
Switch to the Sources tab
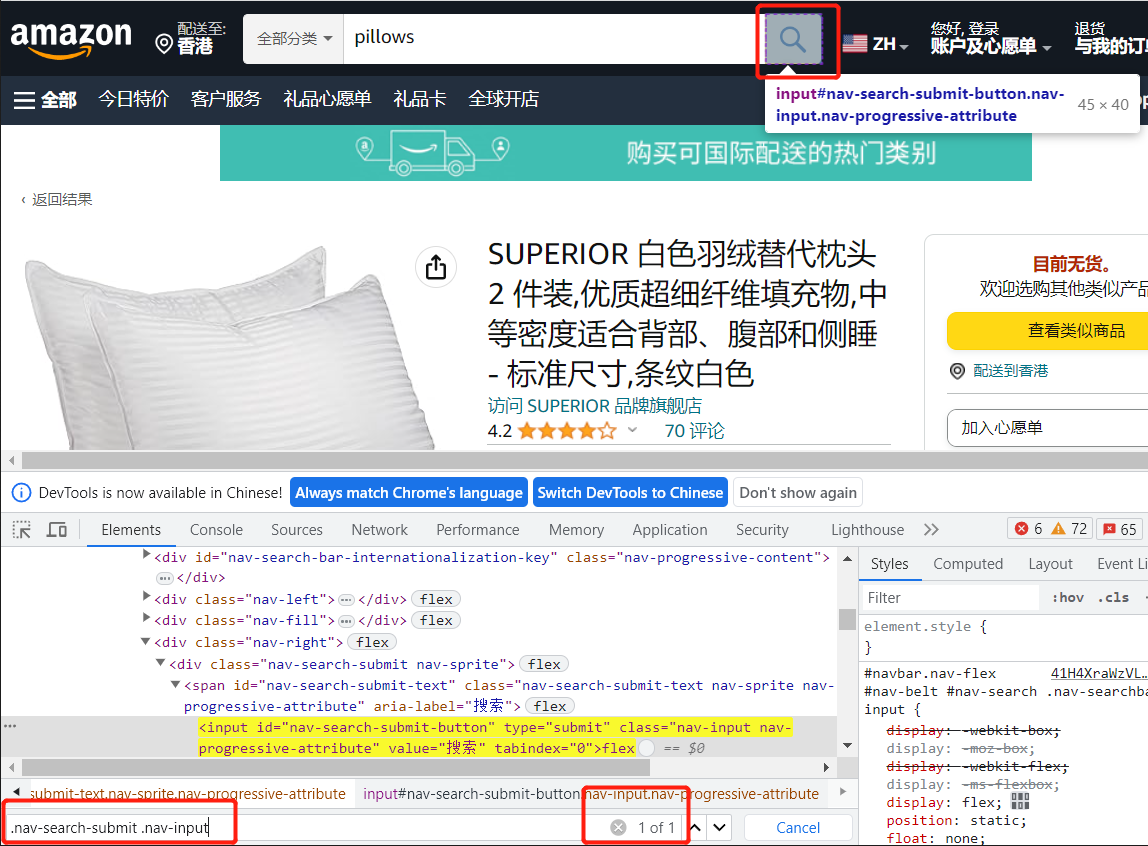pos(297,530)
